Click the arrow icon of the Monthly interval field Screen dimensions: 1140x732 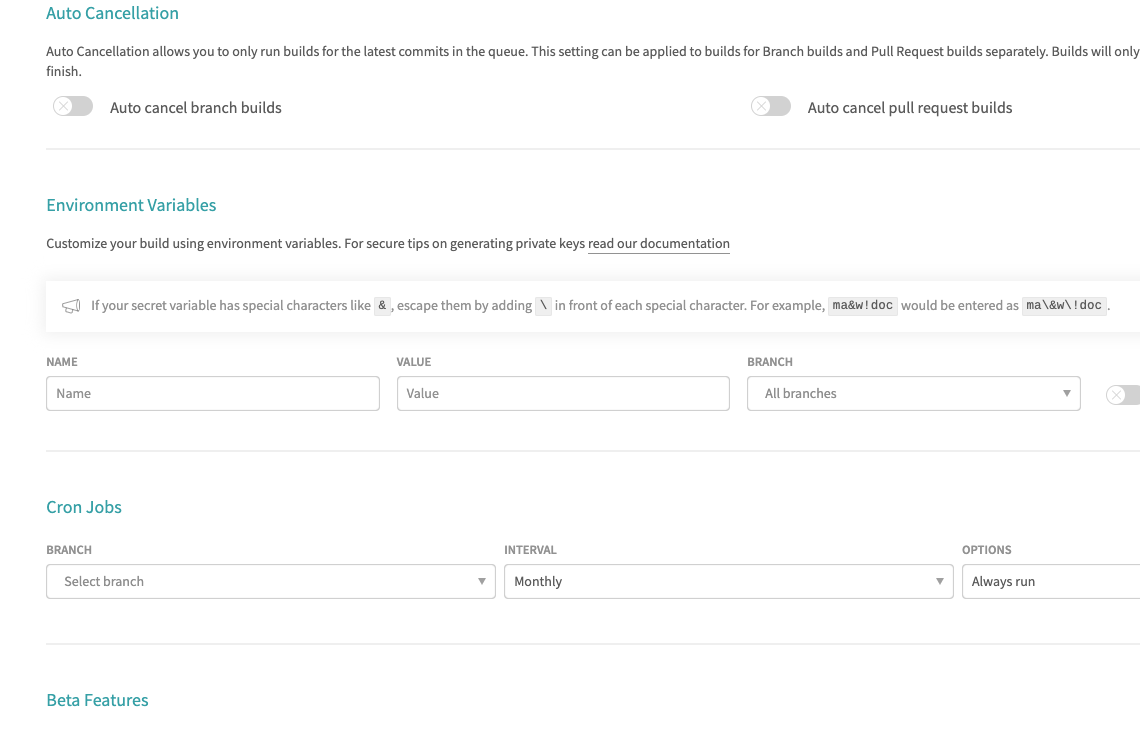[939, 582]
